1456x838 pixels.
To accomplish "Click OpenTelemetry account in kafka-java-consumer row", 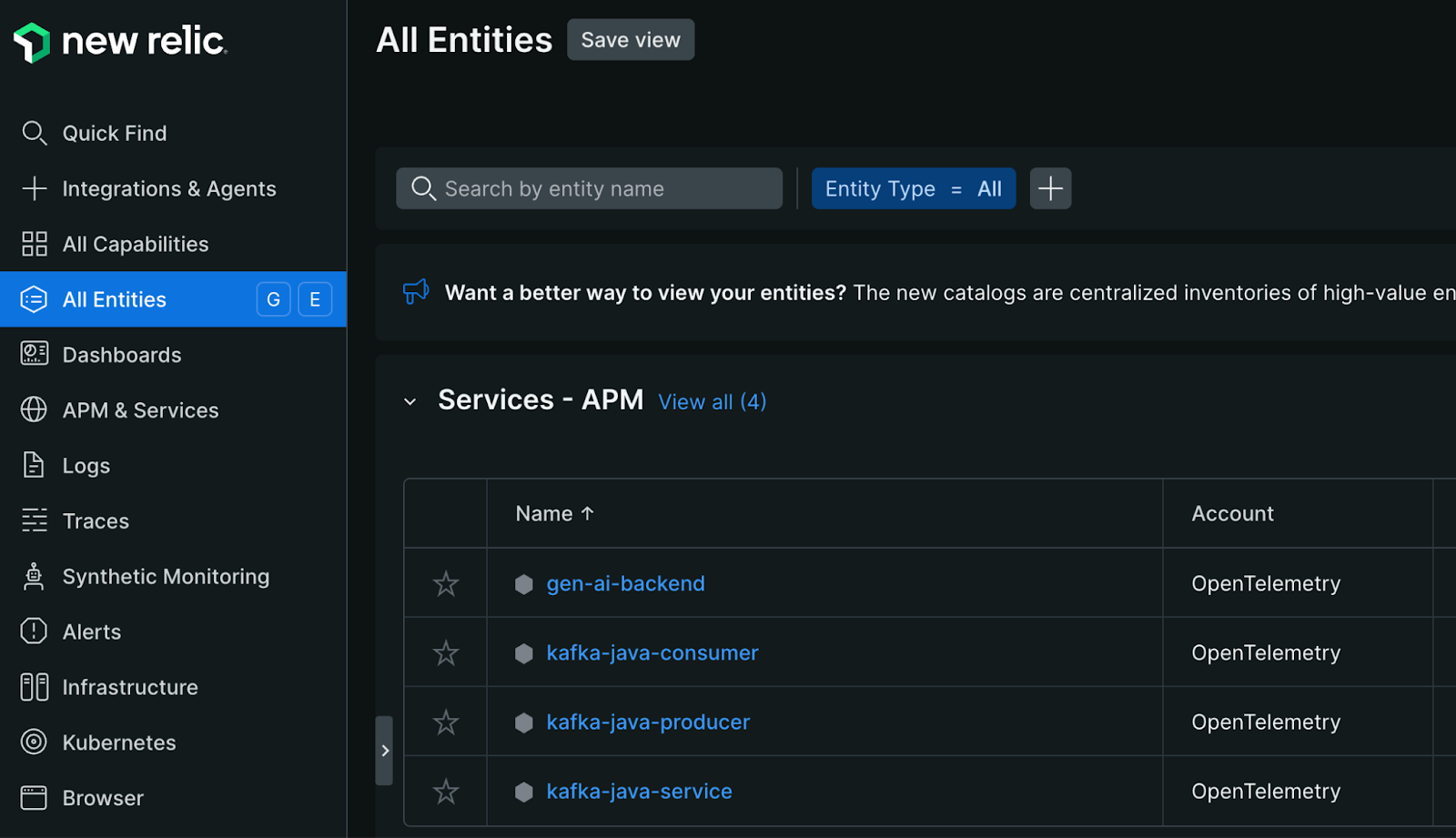I will (x=1266, y=652).
